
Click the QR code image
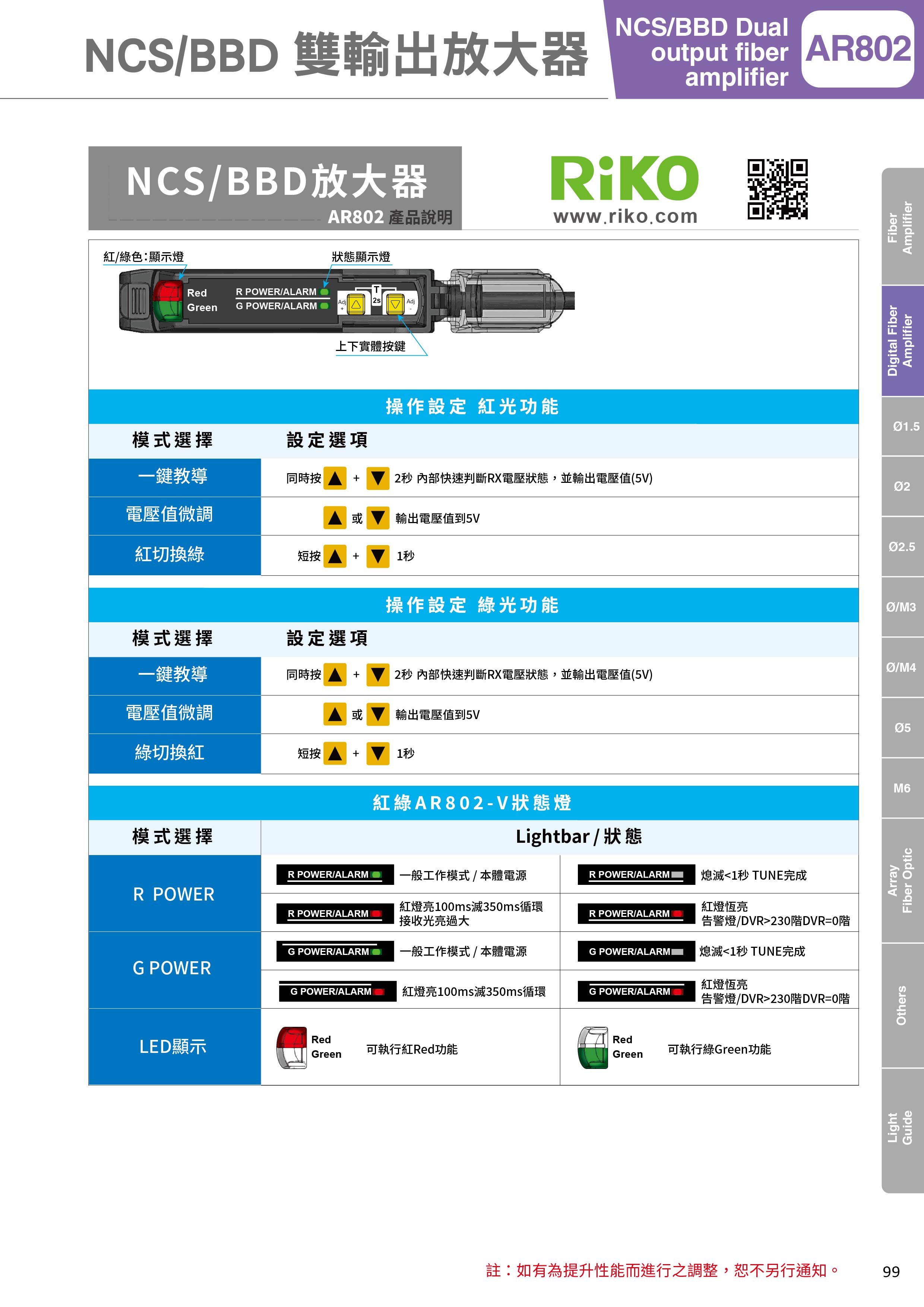(777, 189)
